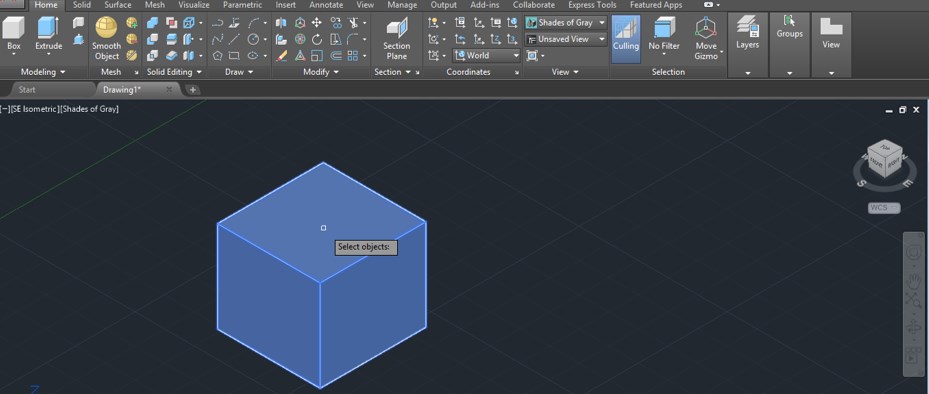Choose the Mirror tool in Modify

click(281, 23)
